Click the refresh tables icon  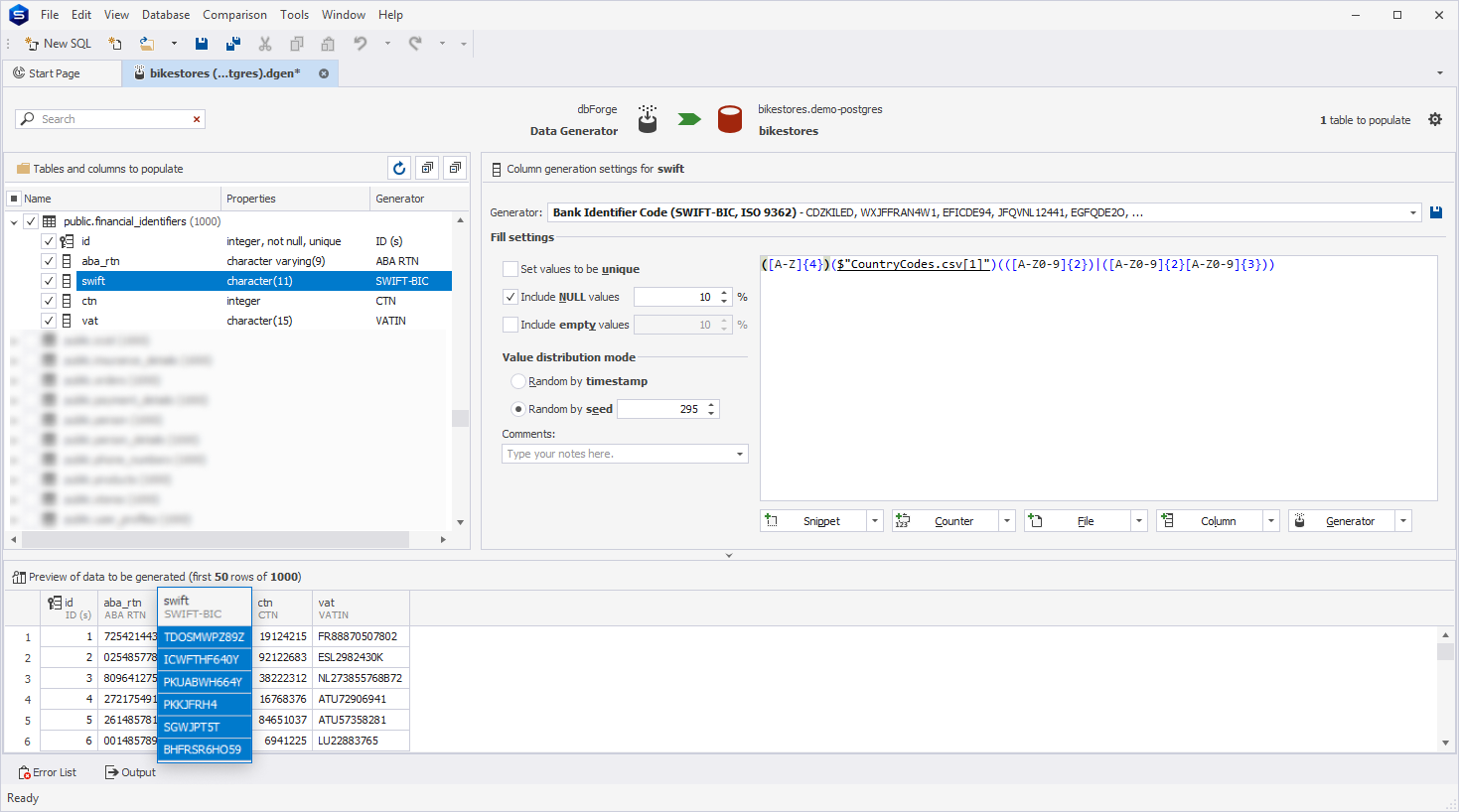[399, 168]
